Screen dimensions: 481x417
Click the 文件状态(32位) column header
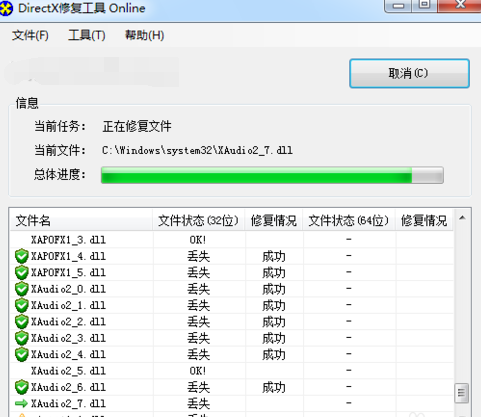[x=198, y=220]
